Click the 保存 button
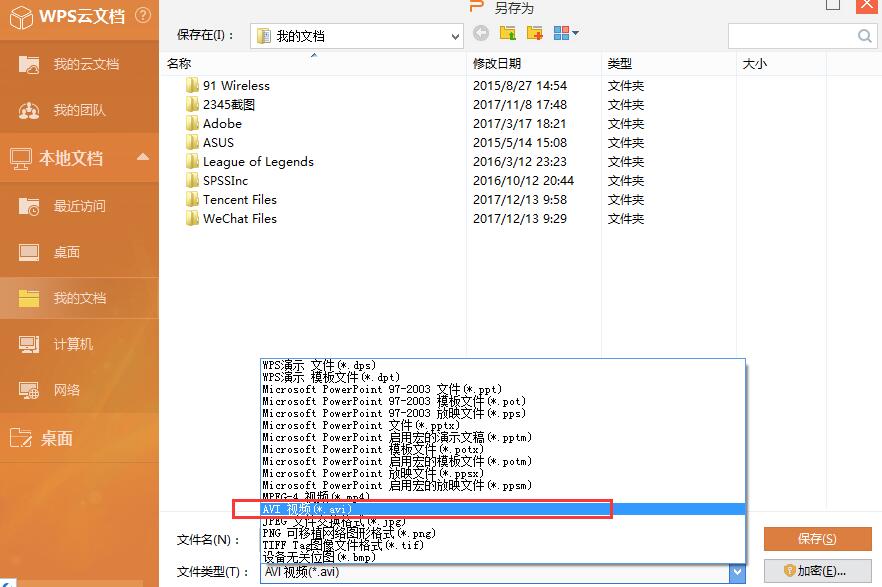Image resolution: width=882 pixels, height=587 pixels. 817,539
